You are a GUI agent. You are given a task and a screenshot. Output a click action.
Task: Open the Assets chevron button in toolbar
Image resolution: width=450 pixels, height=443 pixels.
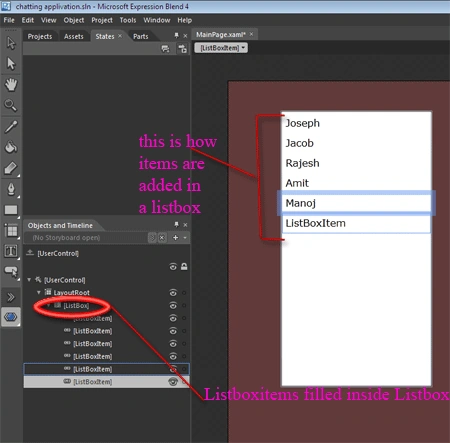point(11,297)
